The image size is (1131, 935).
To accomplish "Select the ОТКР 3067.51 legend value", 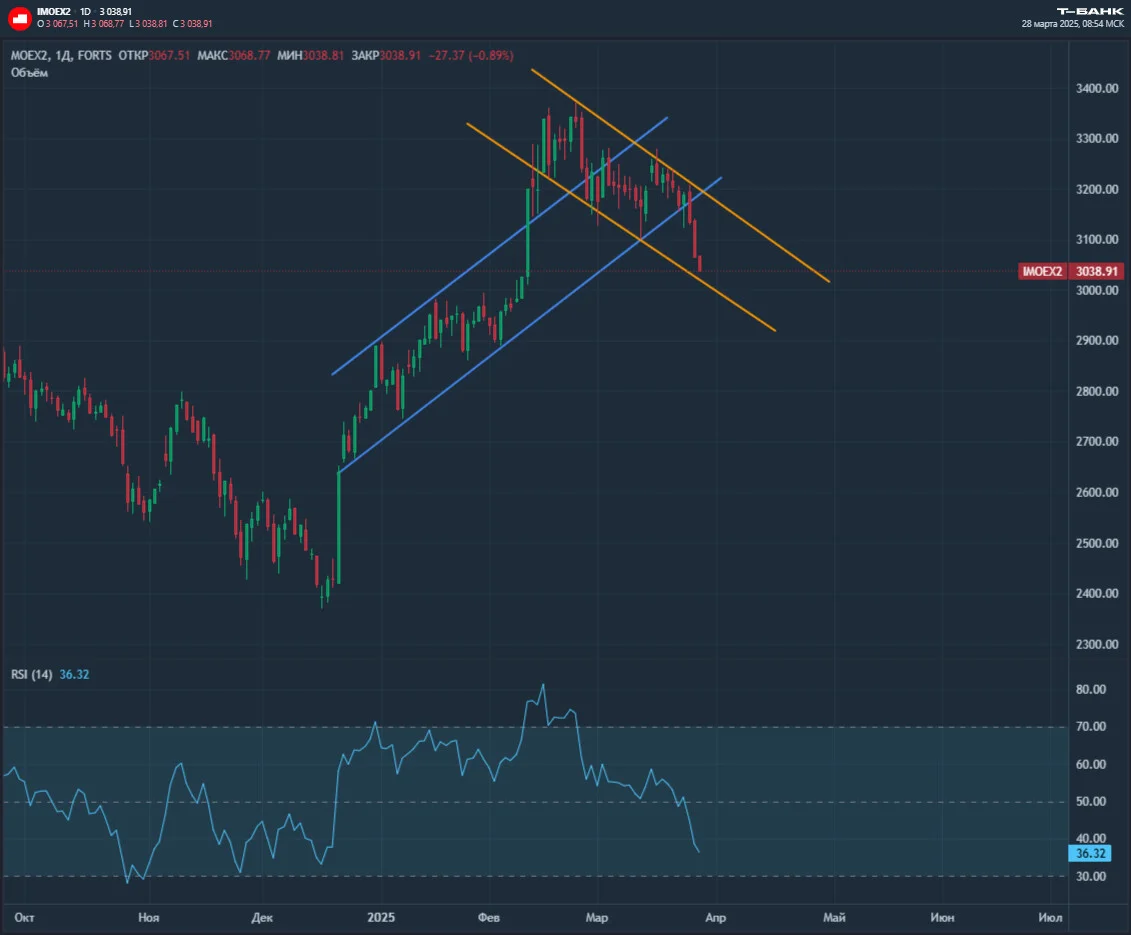I will pos(154,56).
